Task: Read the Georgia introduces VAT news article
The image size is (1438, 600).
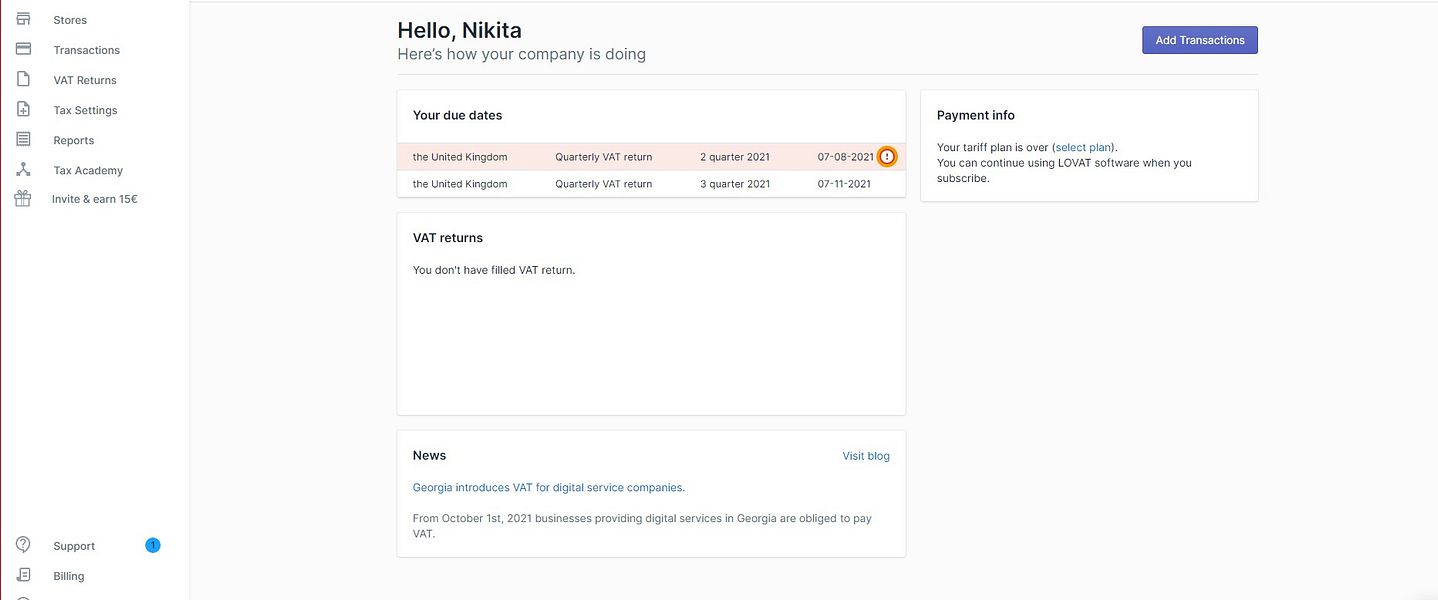Action: (548, 488)
